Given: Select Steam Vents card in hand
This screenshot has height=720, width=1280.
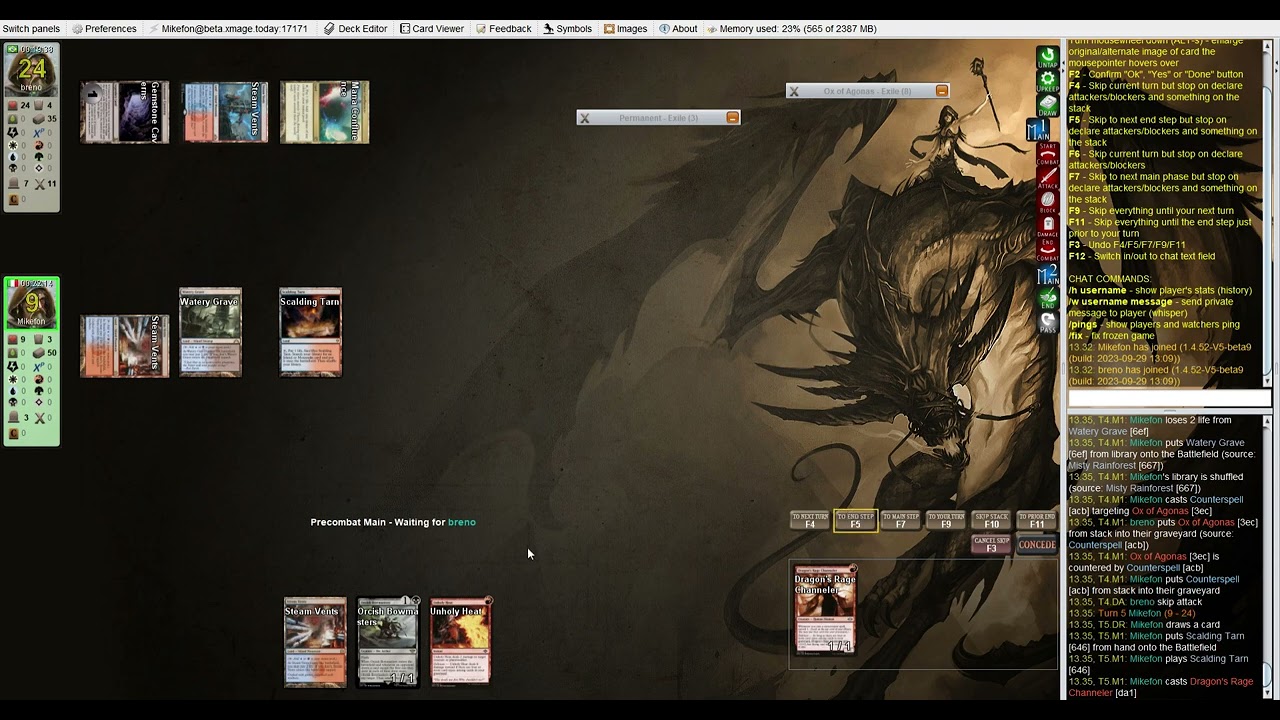Looking at the screenshot, I should [315, 642].
